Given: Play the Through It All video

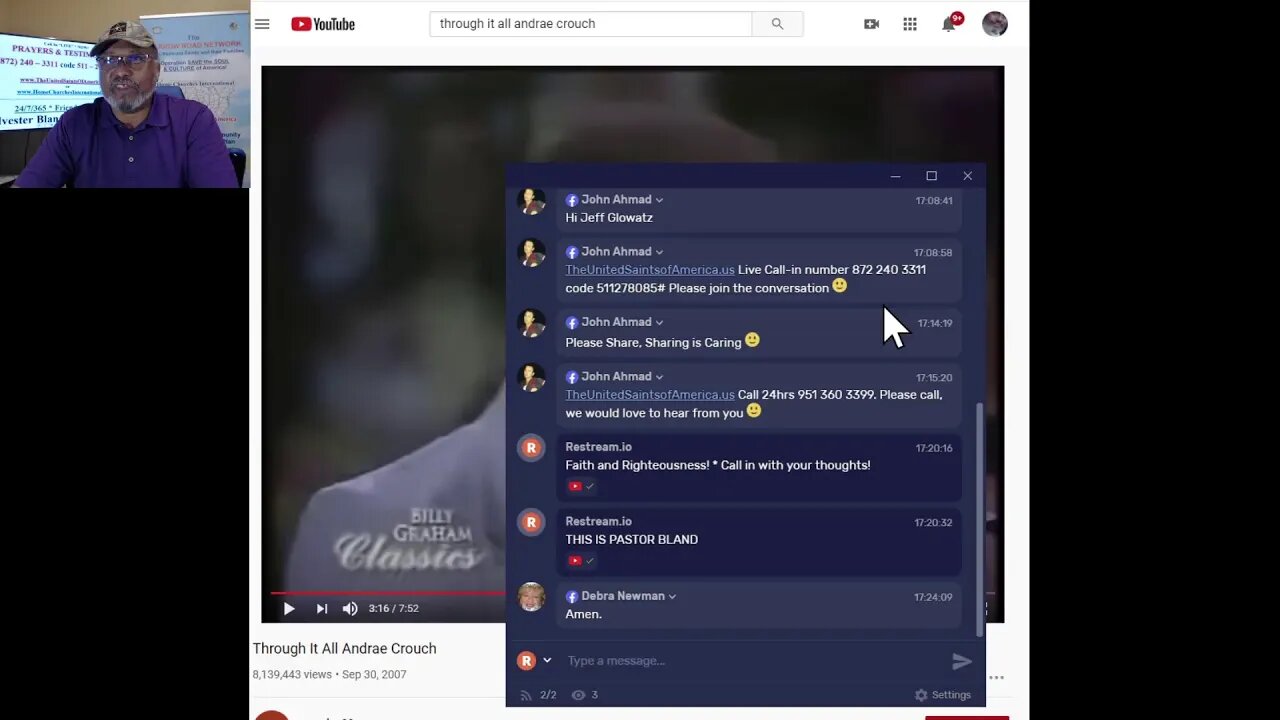Looking at the screenshot, I should [x=289, y=608].
